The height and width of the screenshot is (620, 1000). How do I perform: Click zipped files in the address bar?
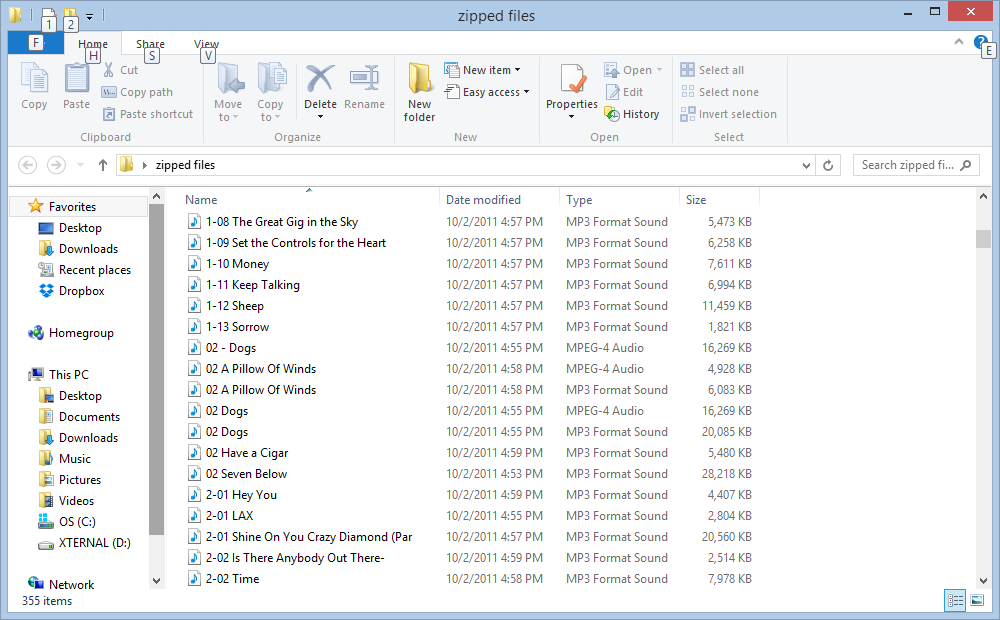pyautogui.click(x=185, y=165)
